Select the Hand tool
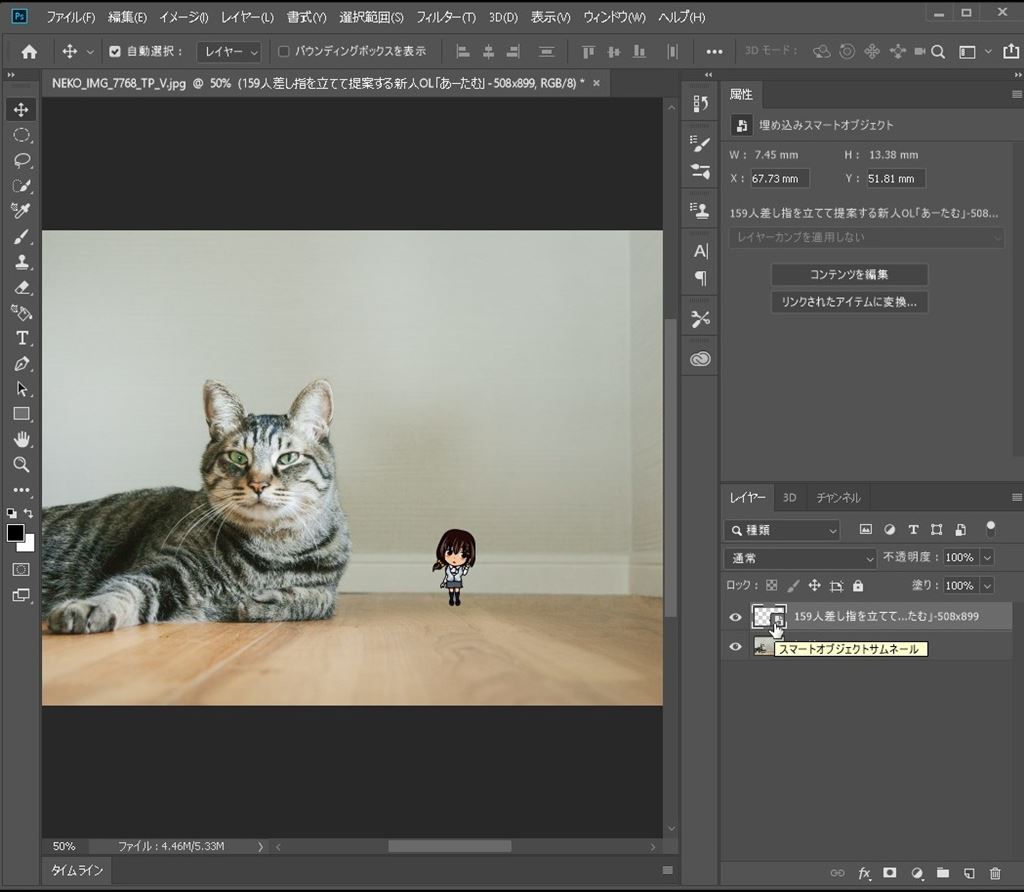This screenshot has width=1024, height=892. pyautogui.click(x=21, y=440)
